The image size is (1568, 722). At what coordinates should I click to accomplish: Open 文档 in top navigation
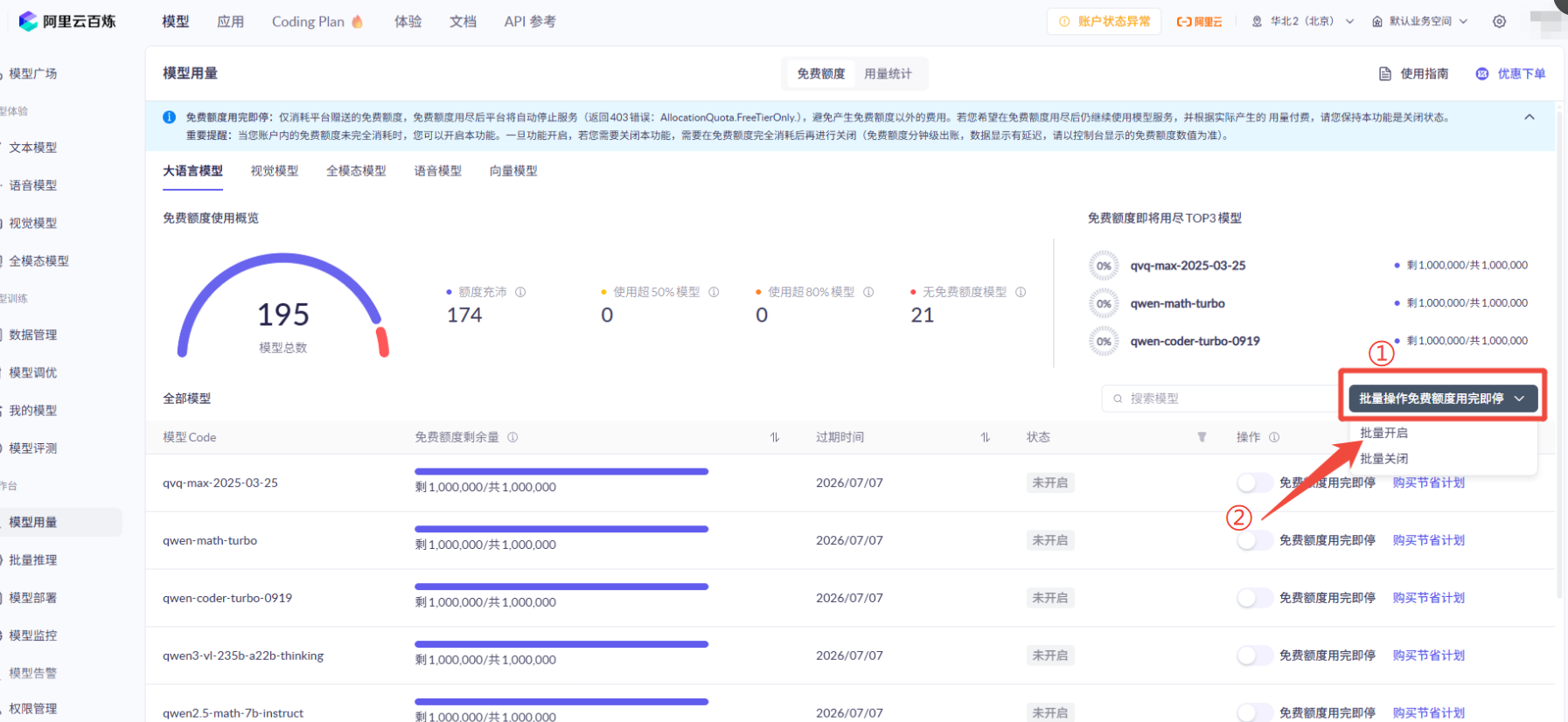pyautogui.click(x=463, y=21)
